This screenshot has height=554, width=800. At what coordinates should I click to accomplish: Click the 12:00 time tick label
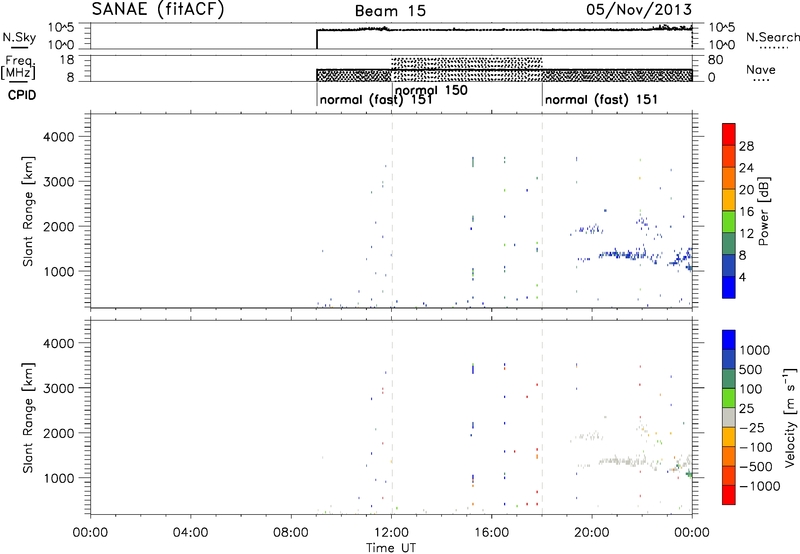pyautogui.click(x=391, y=533)
